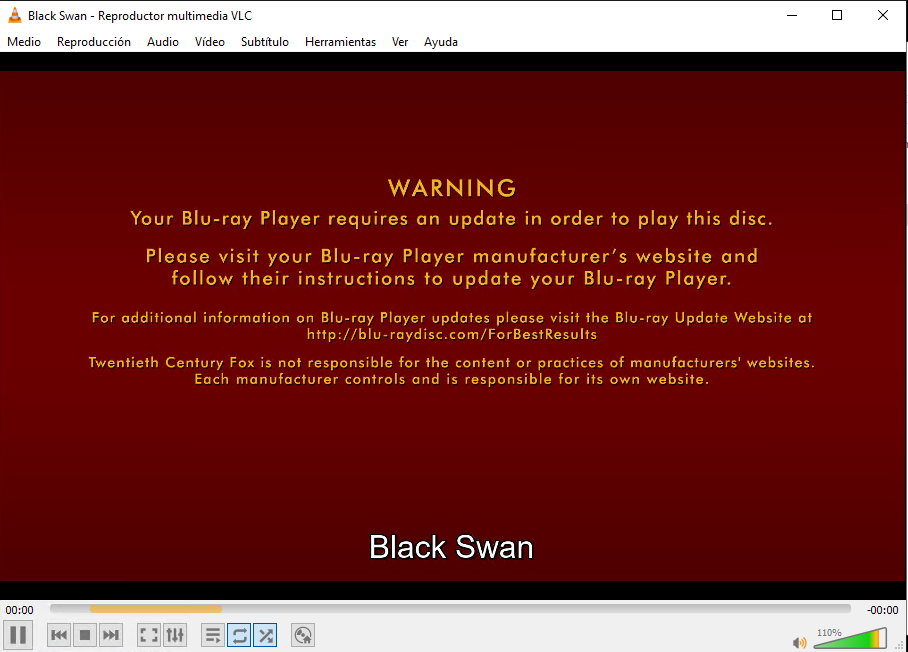The height and width of the screenshot is (652, 908).
Task: Maximize the VLC window
Action: [837, 16]
